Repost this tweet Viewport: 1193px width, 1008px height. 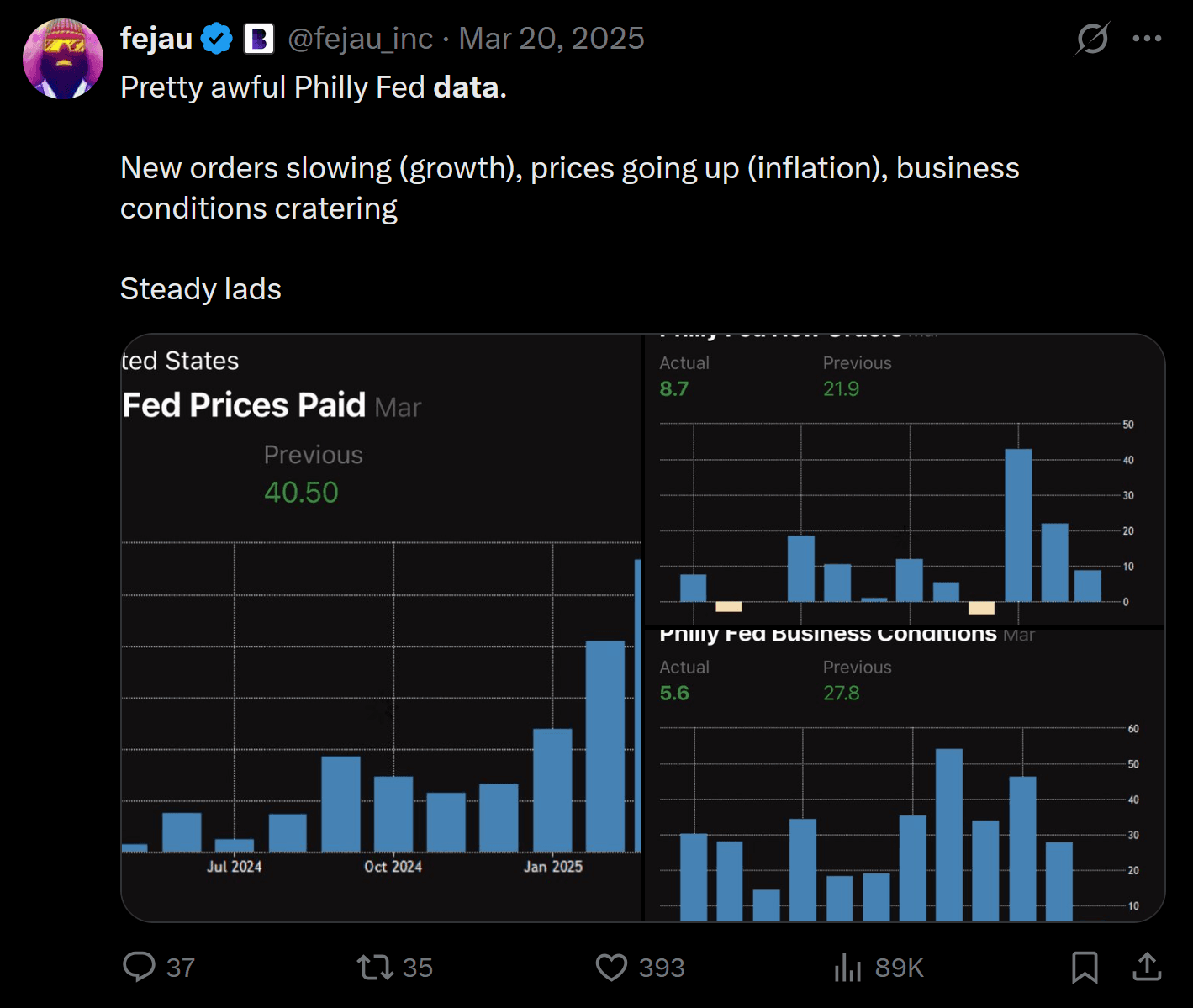pyautogui.click(x=375, y=967)
